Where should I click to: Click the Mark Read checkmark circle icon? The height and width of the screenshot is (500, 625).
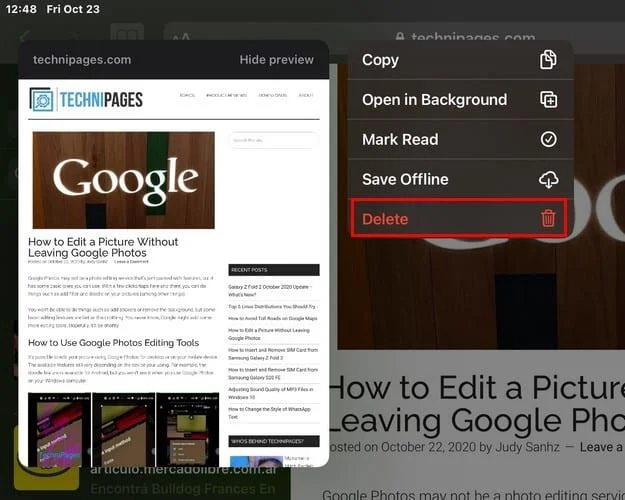pyautogui.click(x=548, y=139)
